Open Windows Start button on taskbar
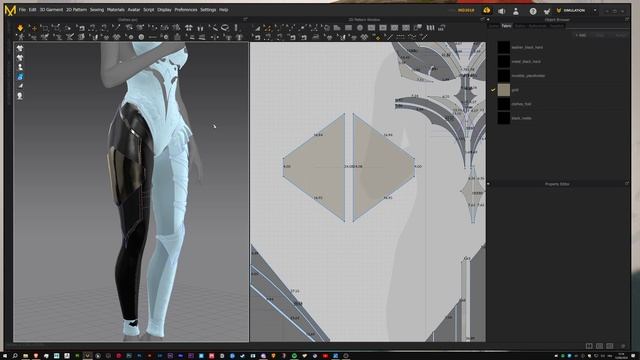 tap(4, 356)
